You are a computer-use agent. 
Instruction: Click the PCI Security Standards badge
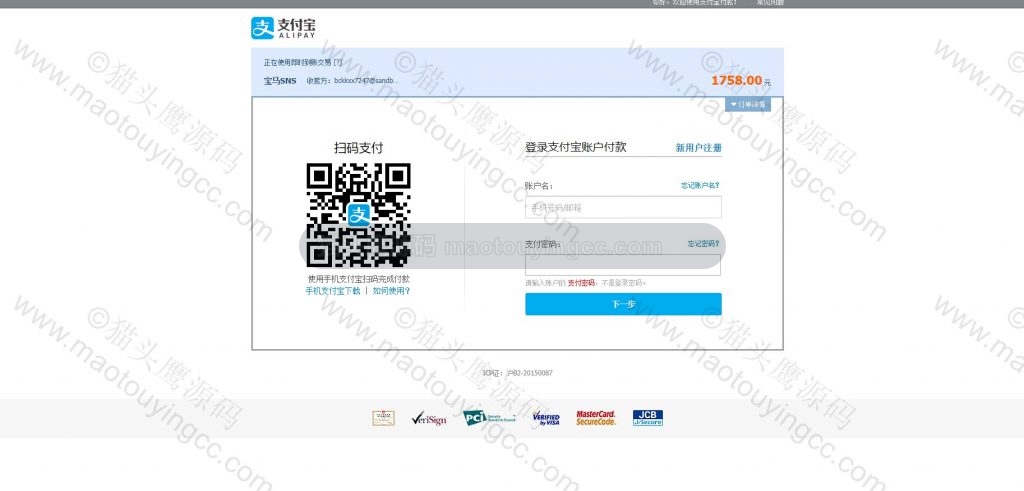[489, 418]
